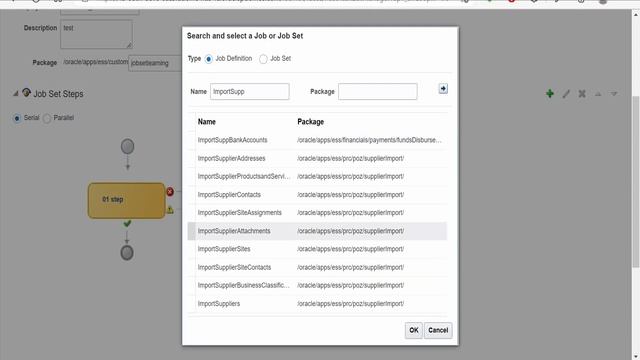The height and width of the screenshot is (360, 640).
Task: Select ImportSuppBankAccounts row
Action: (x=317, y=140)
